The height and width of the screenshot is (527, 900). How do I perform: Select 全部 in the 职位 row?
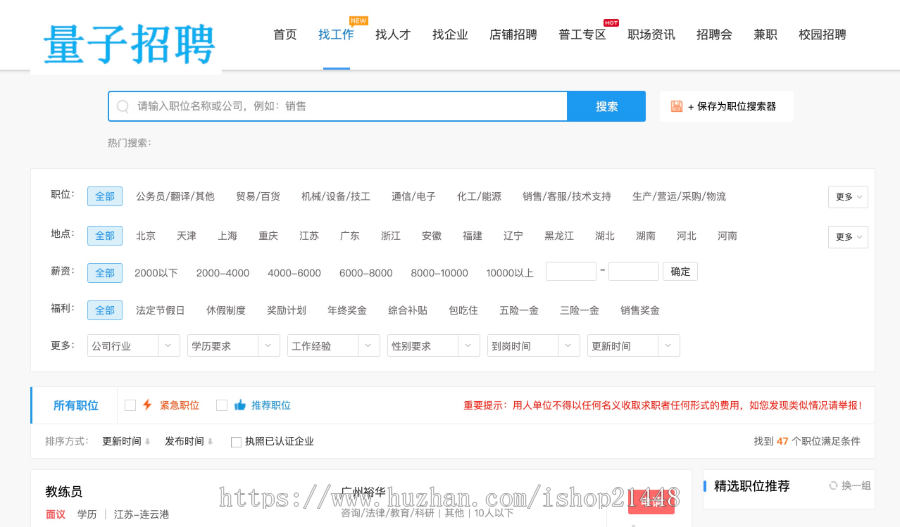(104, 196)
